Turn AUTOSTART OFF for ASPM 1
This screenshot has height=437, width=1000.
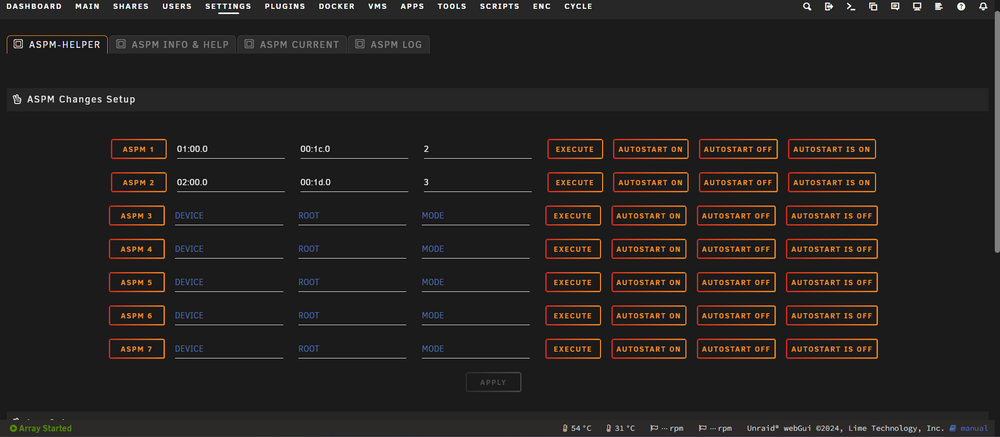(738, 149)
